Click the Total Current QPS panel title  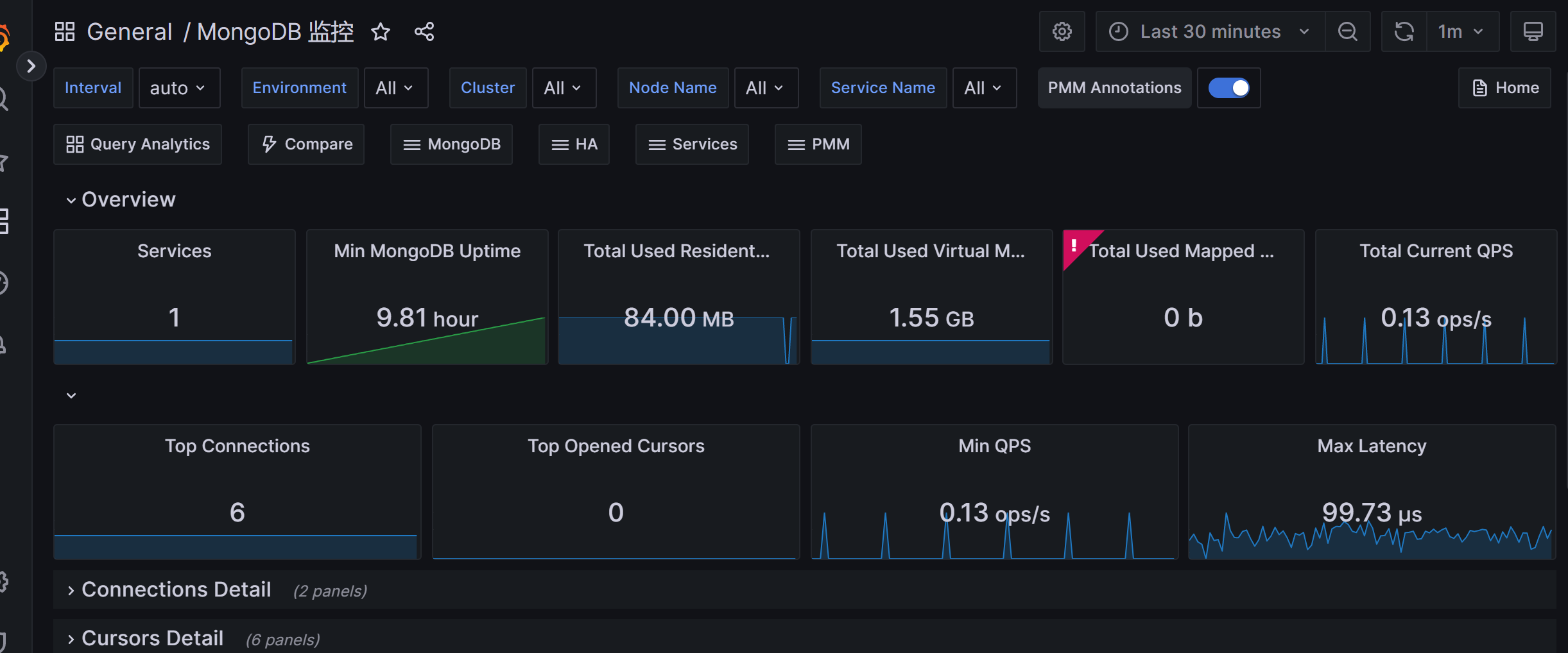(1436, 251)
